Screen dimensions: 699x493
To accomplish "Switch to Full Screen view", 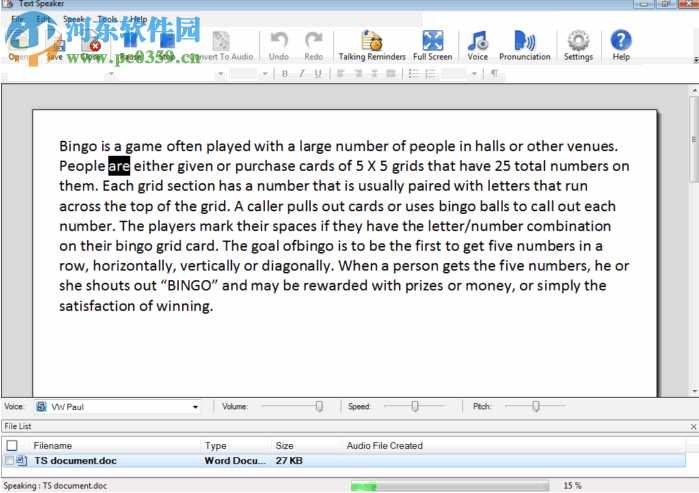I will tap(432, 45).
